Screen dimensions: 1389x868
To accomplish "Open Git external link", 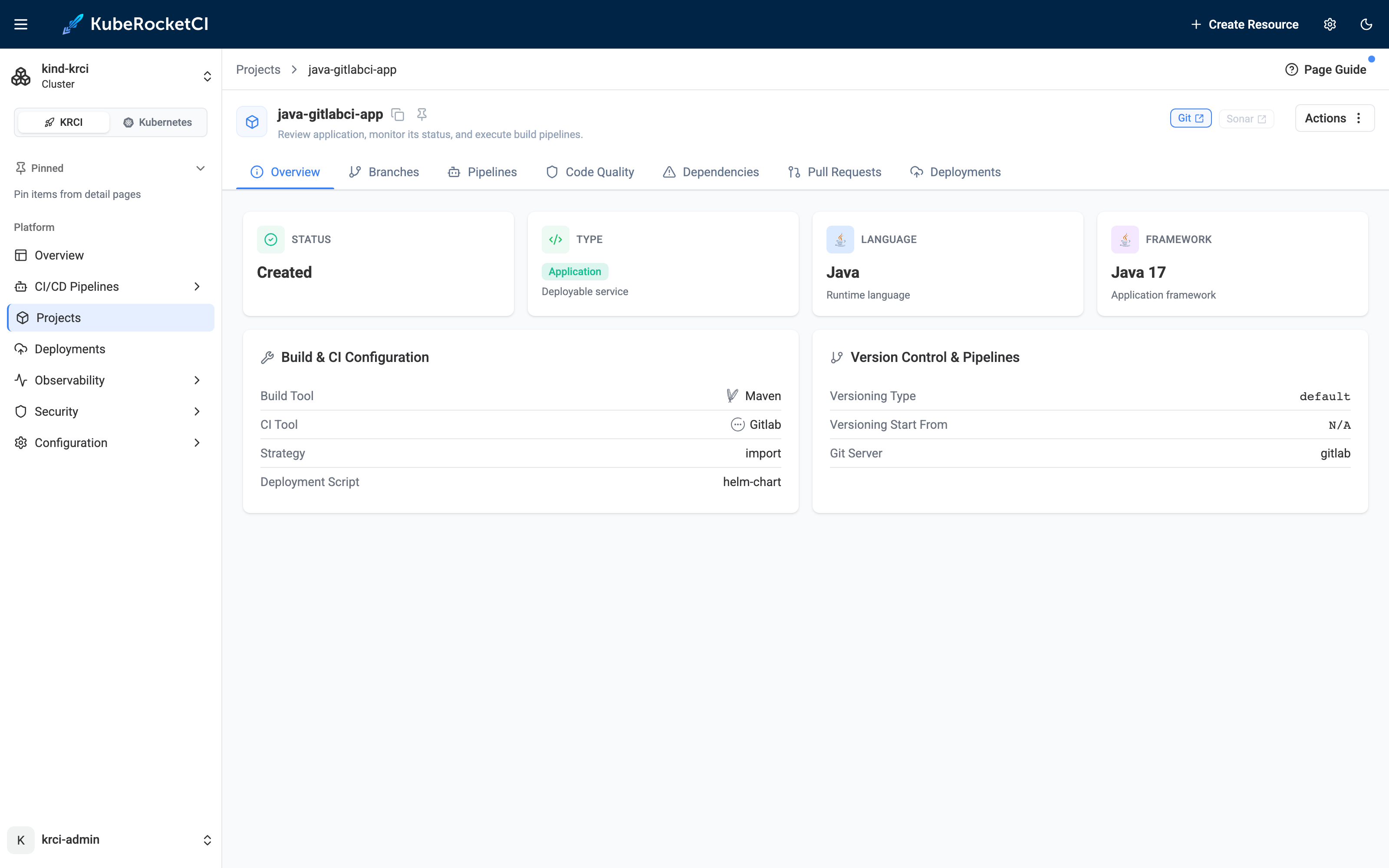I will (1190, 118).
